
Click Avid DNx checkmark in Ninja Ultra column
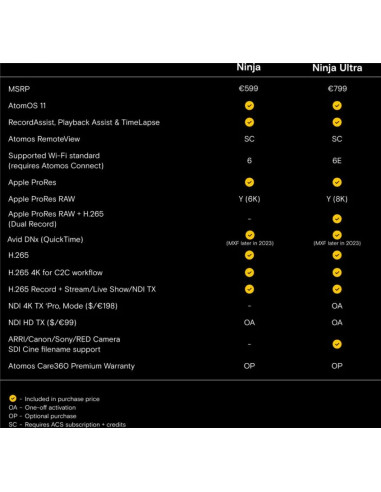tap(337, 235)
